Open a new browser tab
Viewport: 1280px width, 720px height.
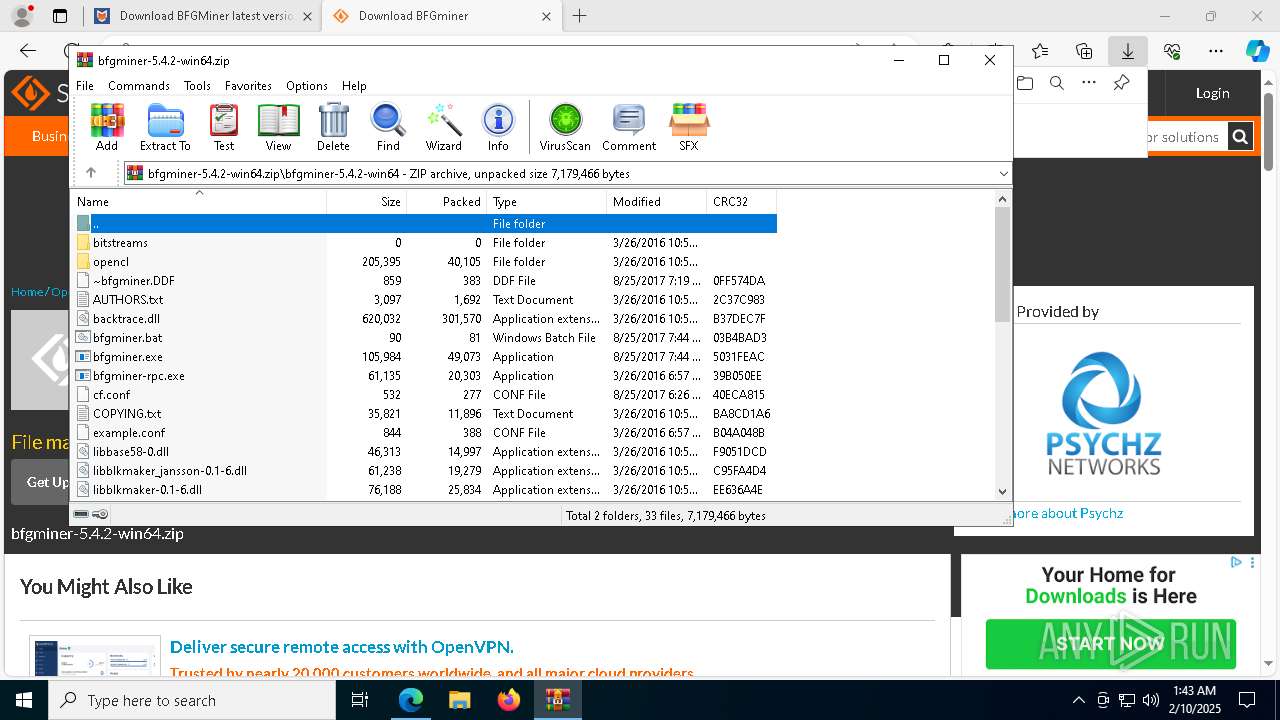pyautogui.click(x=579, y=16)
